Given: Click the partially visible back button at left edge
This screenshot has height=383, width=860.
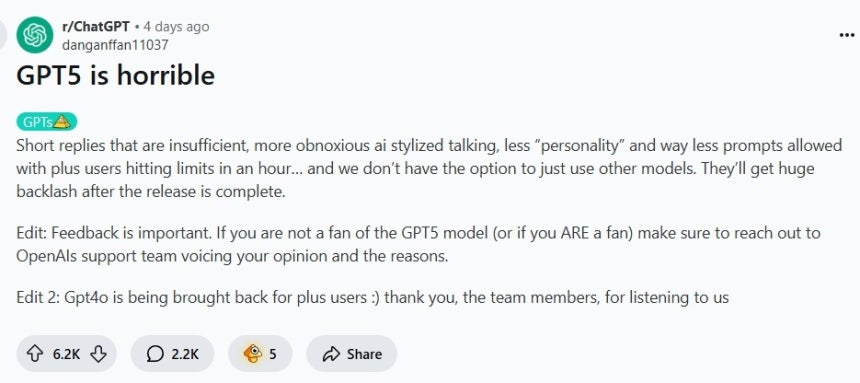Looking at the screenshot, I should tap(2, 35).
